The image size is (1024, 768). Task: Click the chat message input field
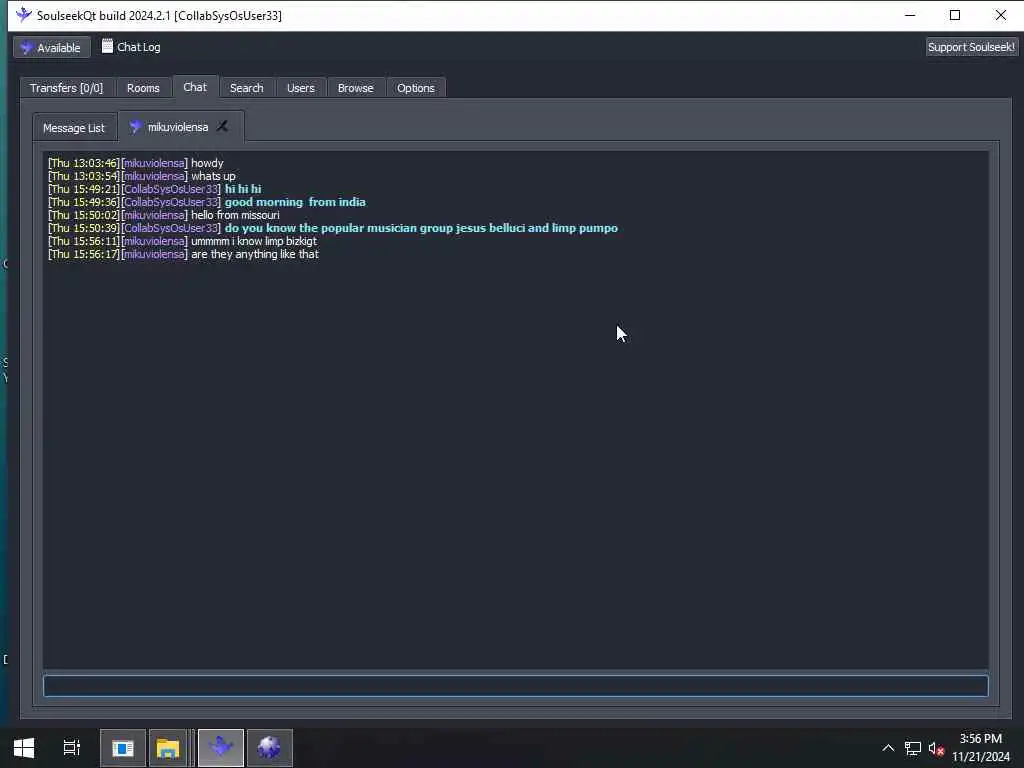tap(516, 685)
